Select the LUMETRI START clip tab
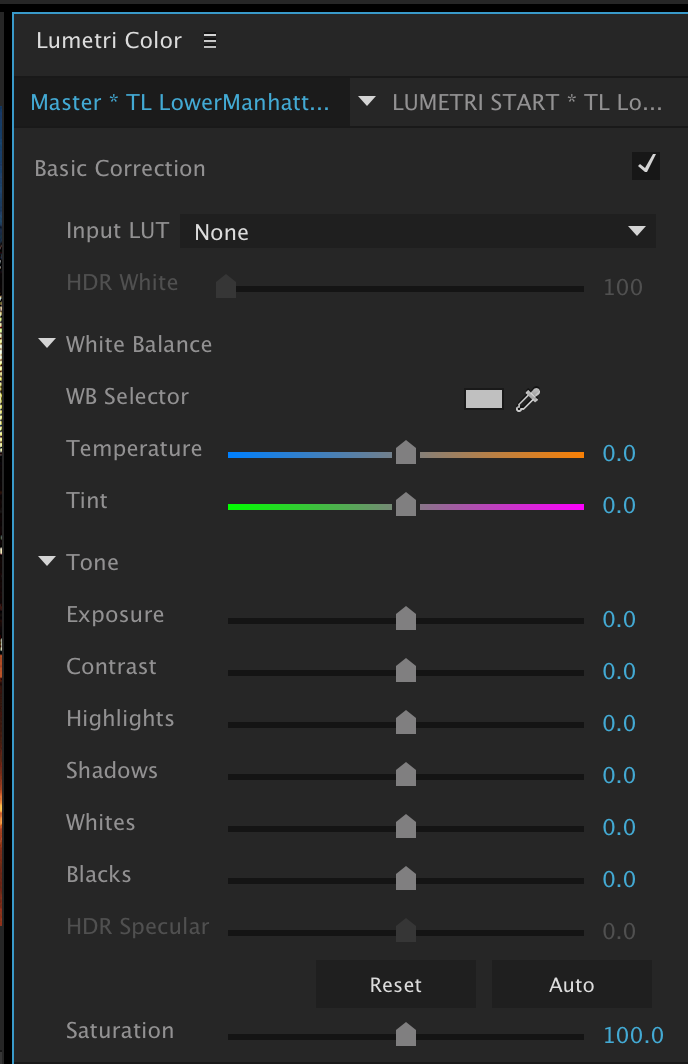This screenshot has width=688, height=1064. [527, 102]
